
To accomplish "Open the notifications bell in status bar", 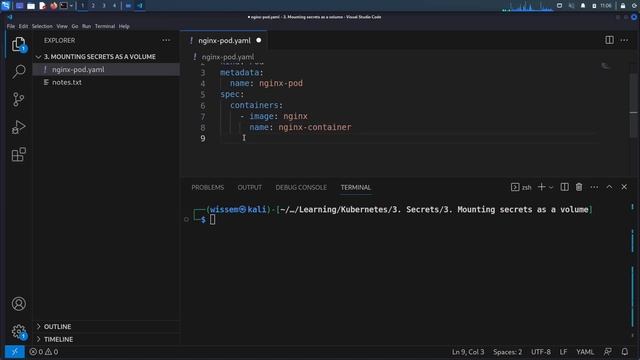I will 625,352.
